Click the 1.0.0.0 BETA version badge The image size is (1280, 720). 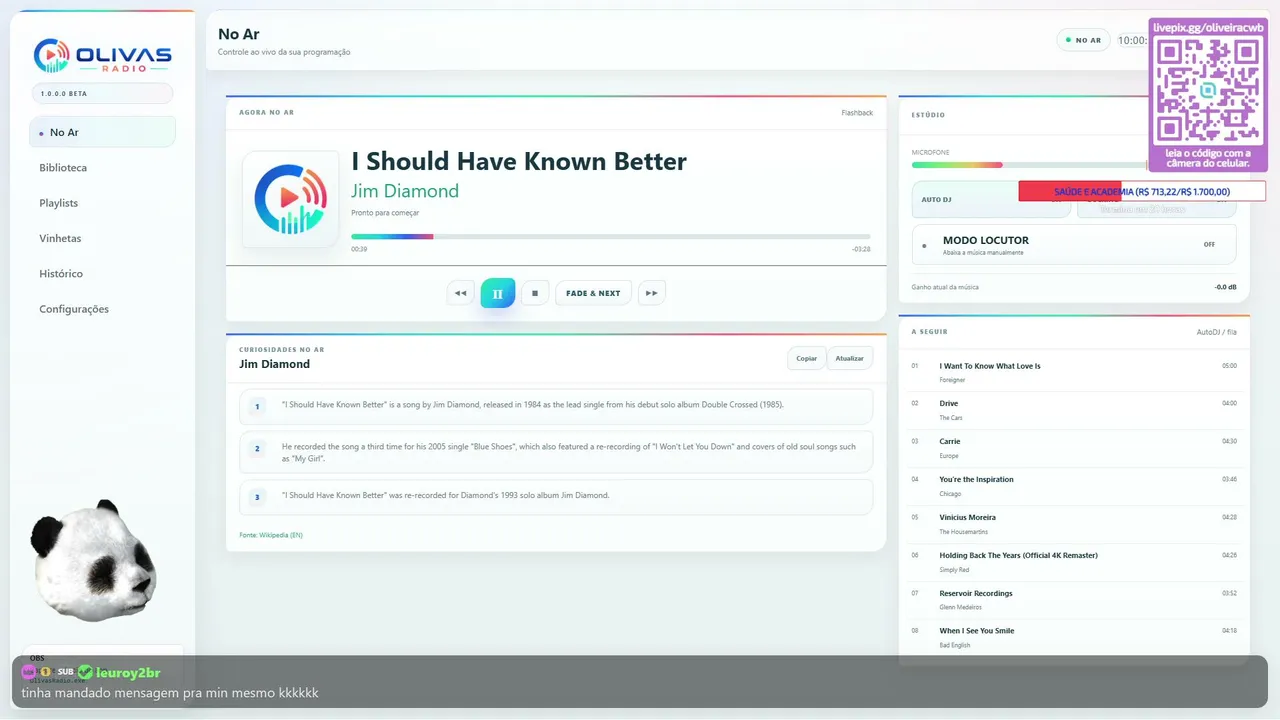(102, 94)
